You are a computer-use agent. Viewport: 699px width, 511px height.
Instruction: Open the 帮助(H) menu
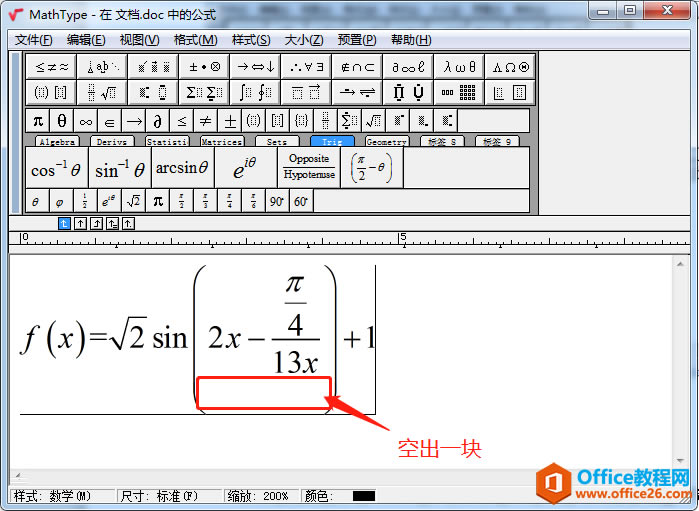tap(411, 40)
